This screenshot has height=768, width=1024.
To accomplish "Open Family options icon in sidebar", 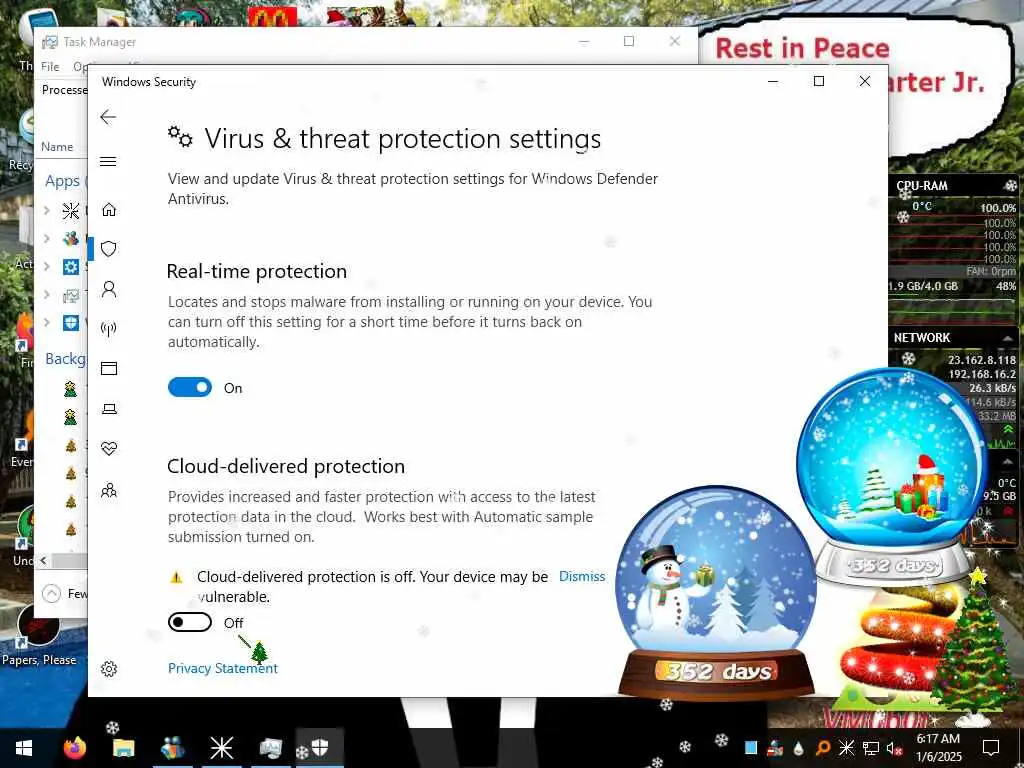I will pos(109,490).
